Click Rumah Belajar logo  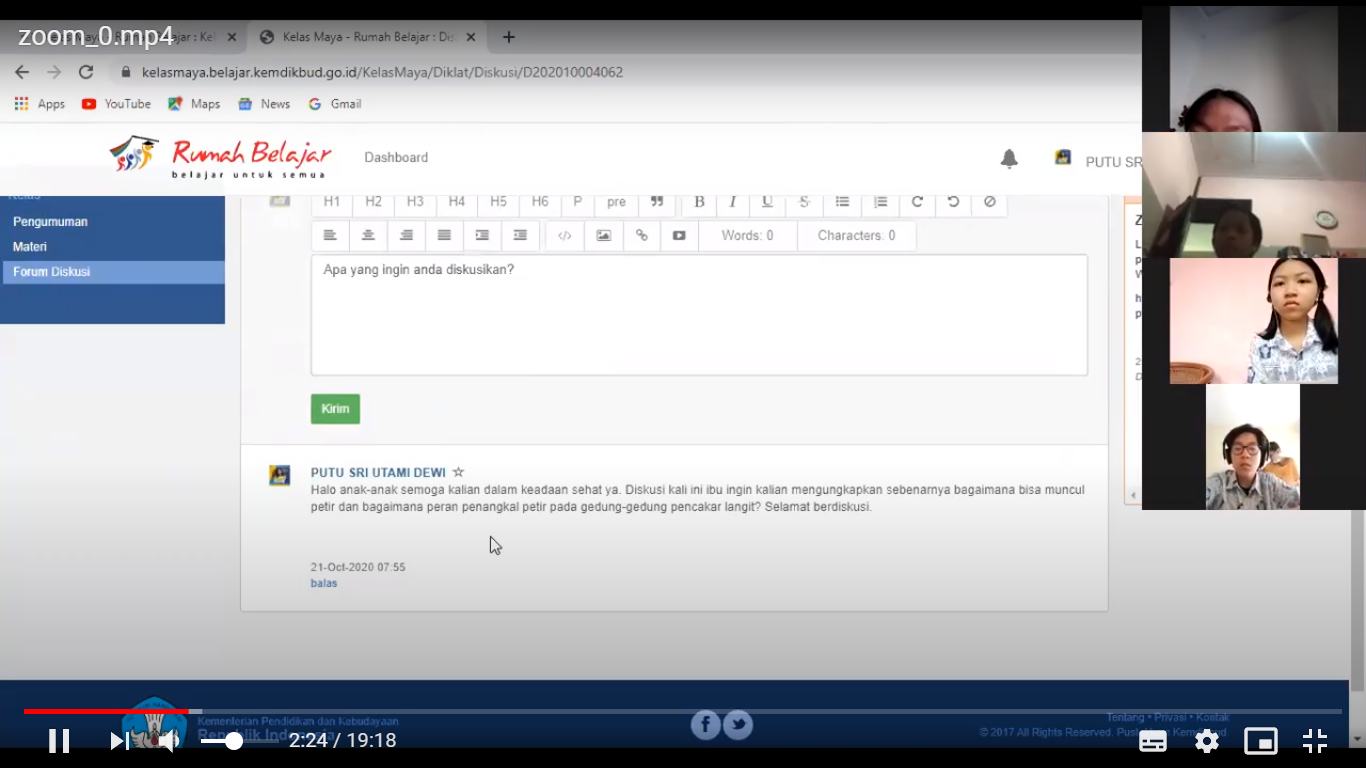[220, 157]
